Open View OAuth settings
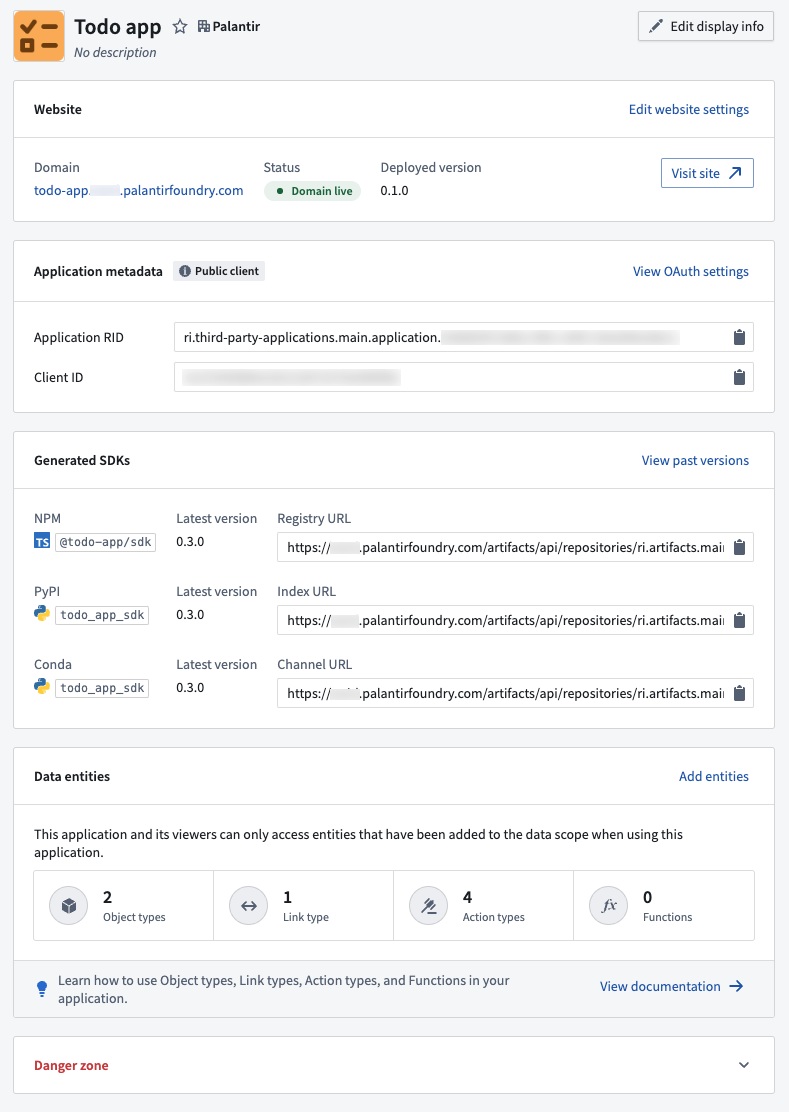The width and height of the screenshot is (789, 1112). [690, 272]
